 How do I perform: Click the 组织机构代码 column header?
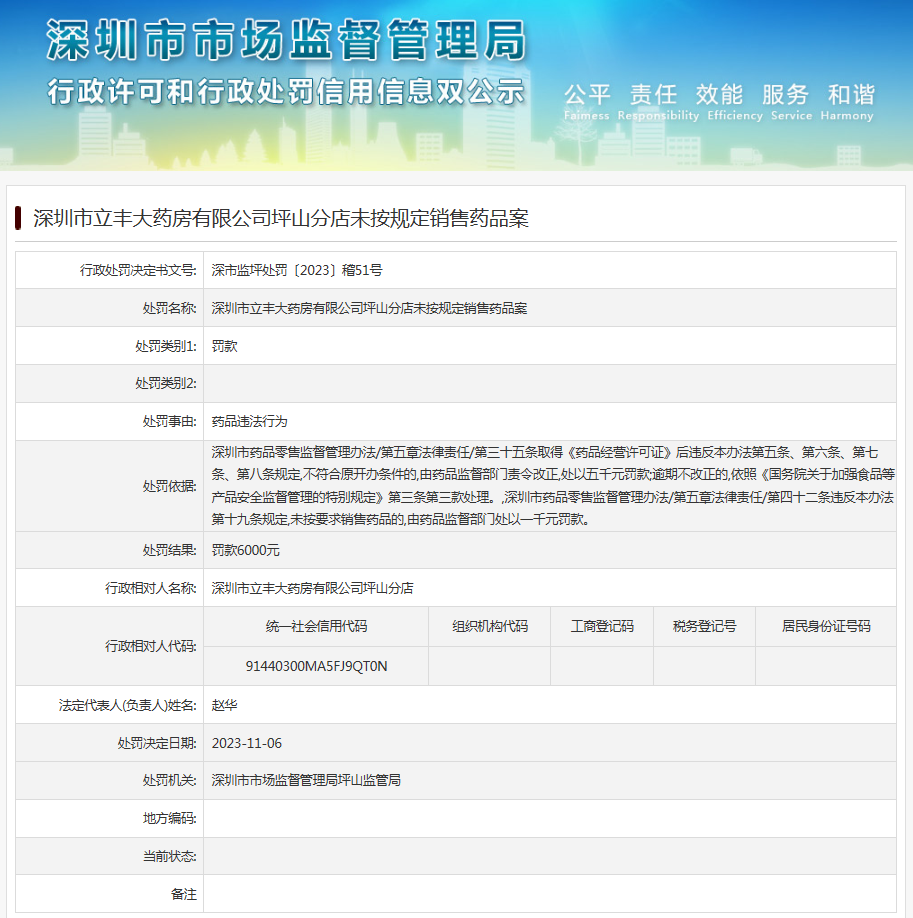click(490, 626)
